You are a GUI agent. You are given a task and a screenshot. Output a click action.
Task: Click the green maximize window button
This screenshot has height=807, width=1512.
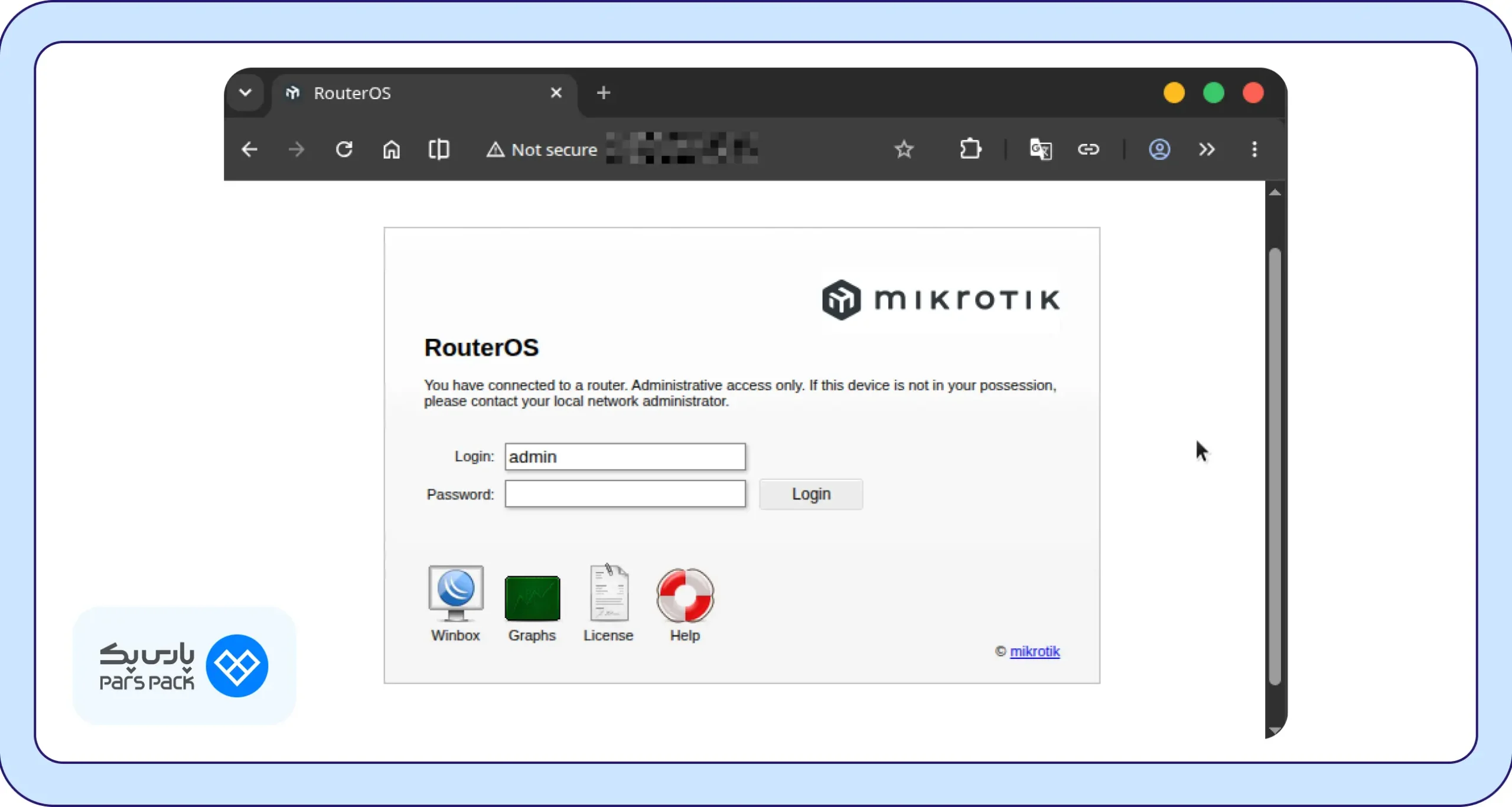tap(1214, 93)
